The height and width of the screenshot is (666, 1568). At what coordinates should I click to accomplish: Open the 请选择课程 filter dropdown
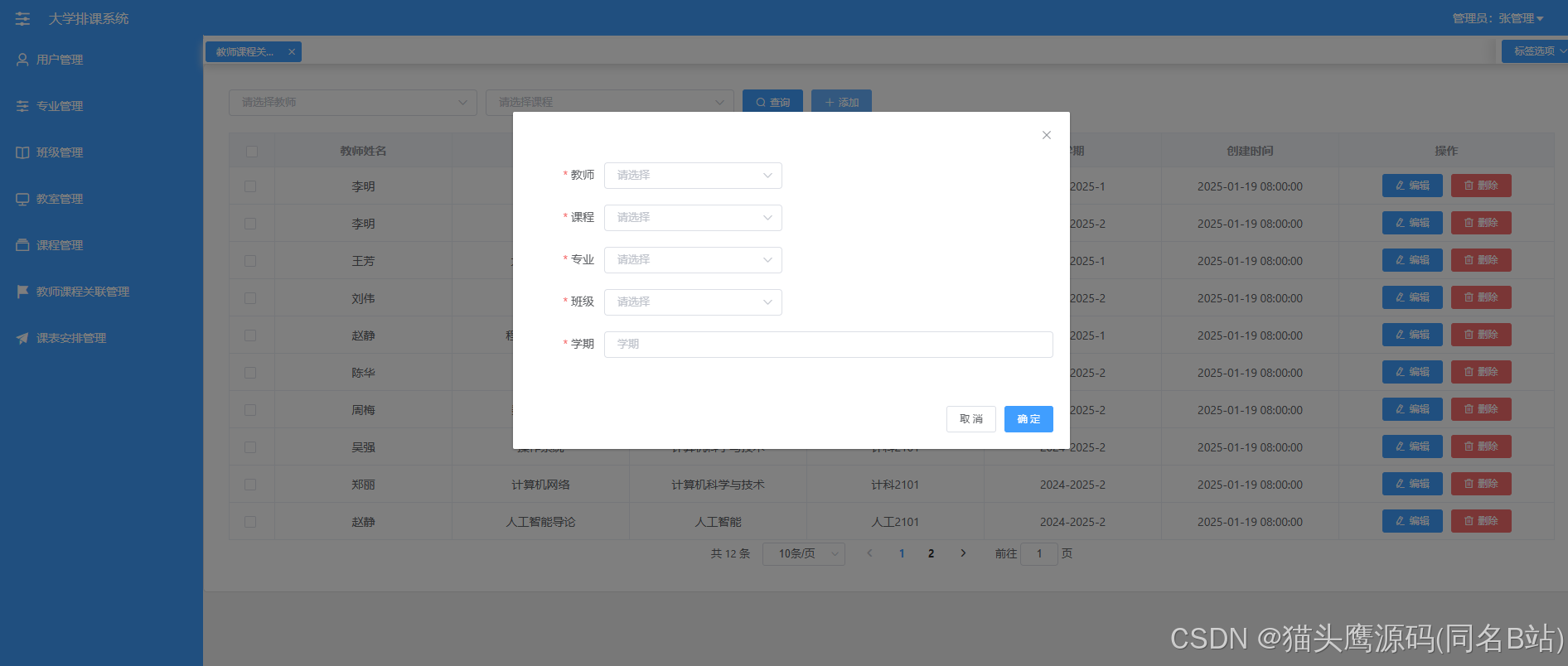[610, 103]
